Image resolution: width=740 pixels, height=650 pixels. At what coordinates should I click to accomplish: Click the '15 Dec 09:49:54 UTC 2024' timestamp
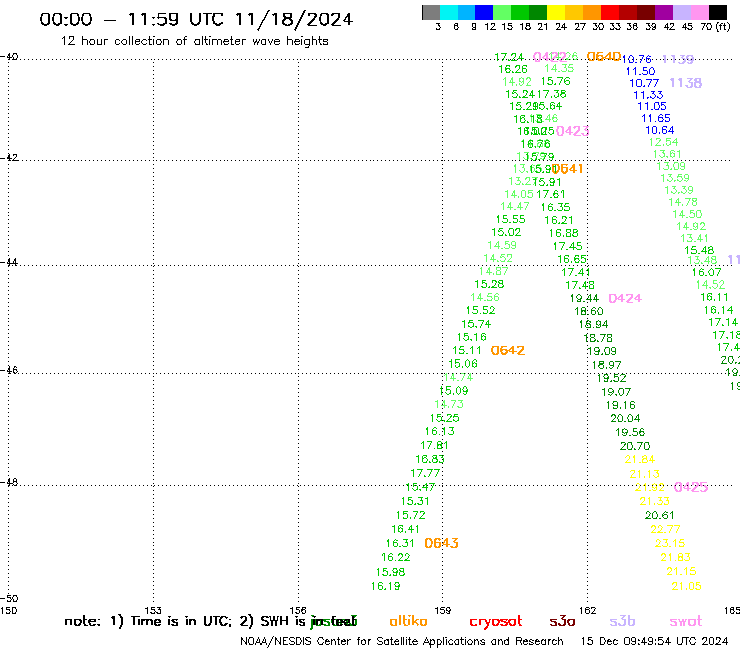pyautogui.click(x=654, y=641)
